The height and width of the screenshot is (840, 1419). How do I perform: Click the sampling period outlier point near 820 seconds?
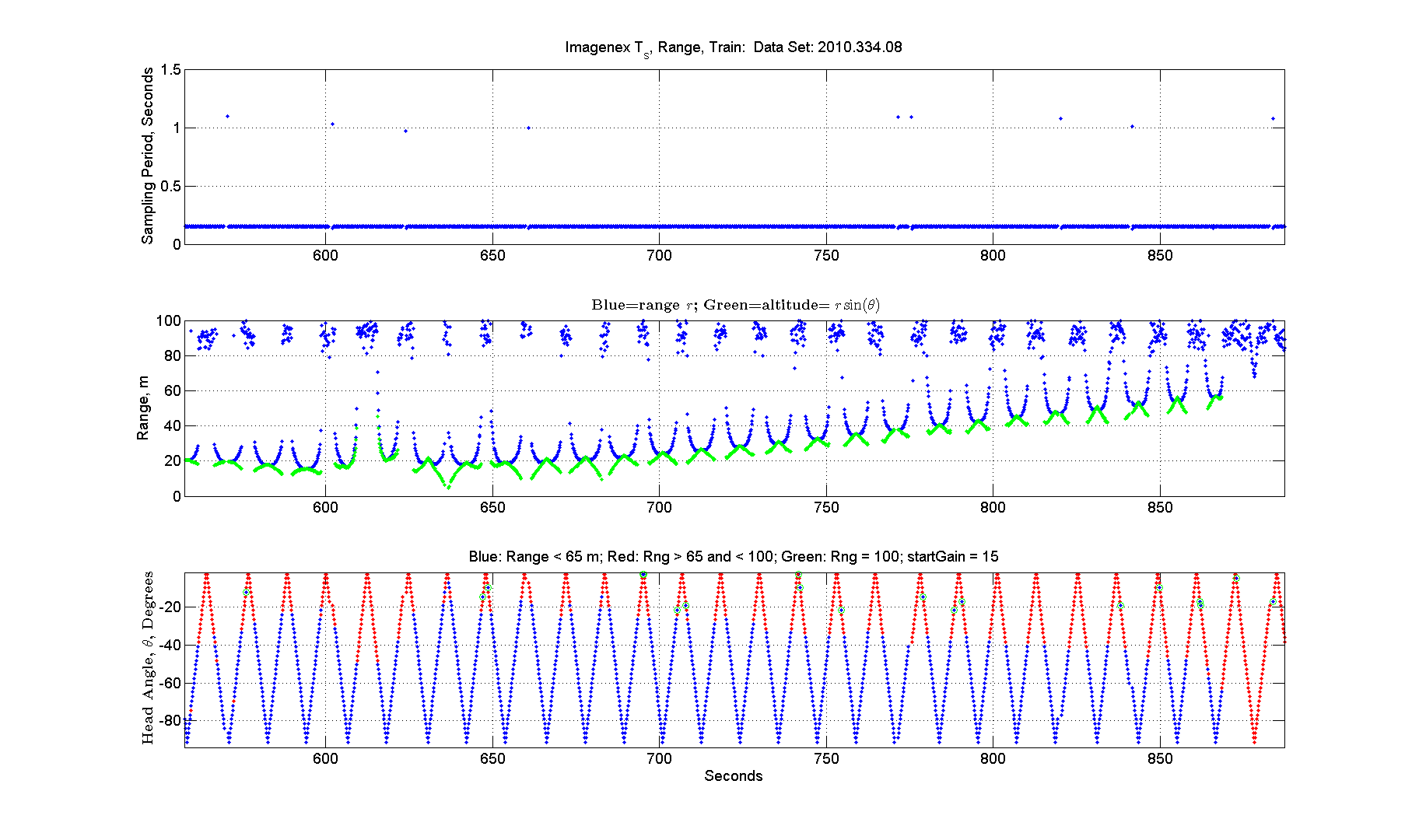coord(1060,119)
